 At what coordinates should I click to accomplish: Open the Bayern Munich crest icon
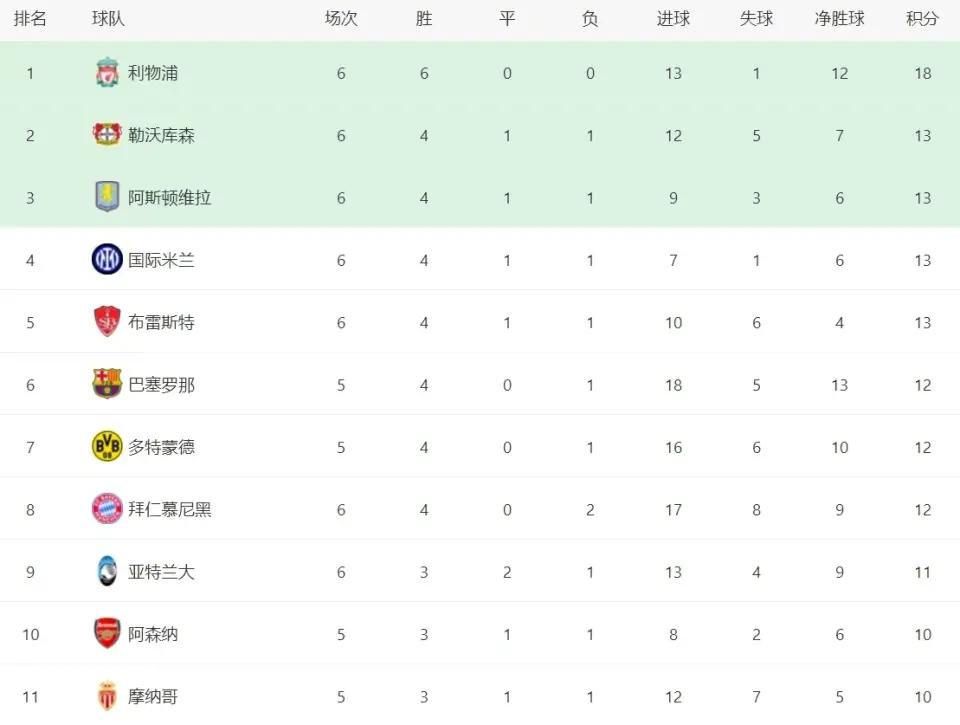pos(107,509)
